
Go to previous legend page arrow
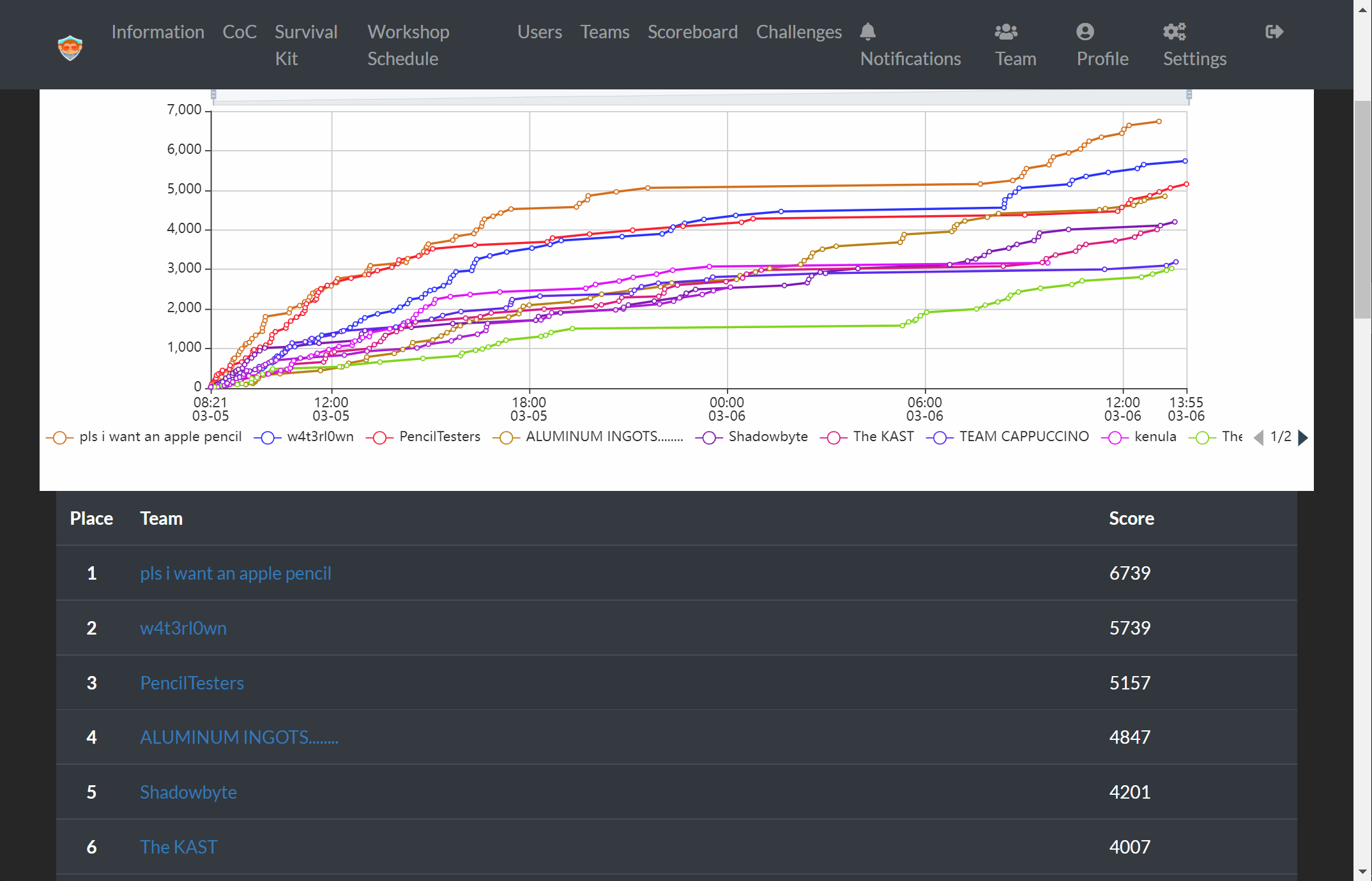1258,437
